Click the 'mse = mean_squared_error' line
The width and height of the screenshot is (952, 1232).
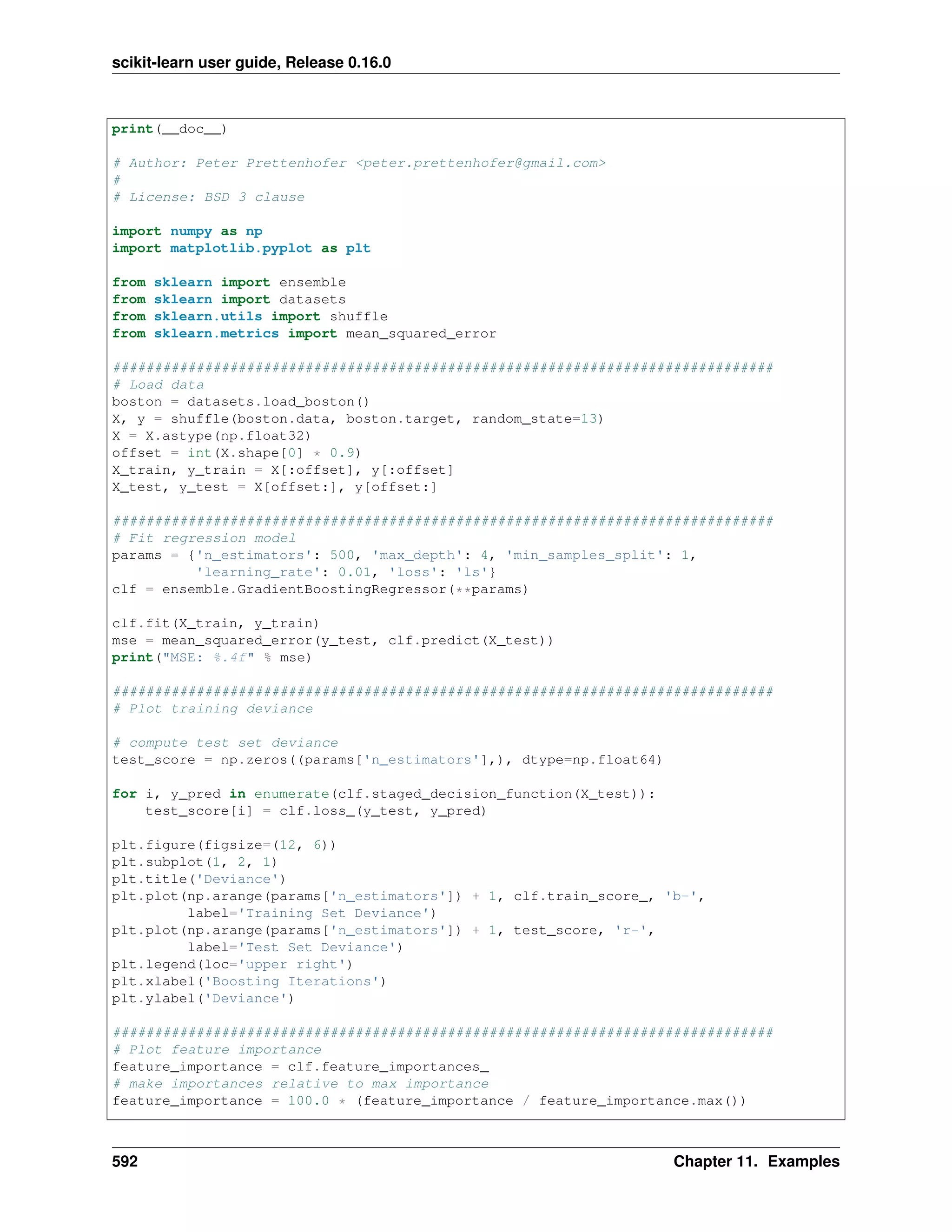click(x=333, y=640)
